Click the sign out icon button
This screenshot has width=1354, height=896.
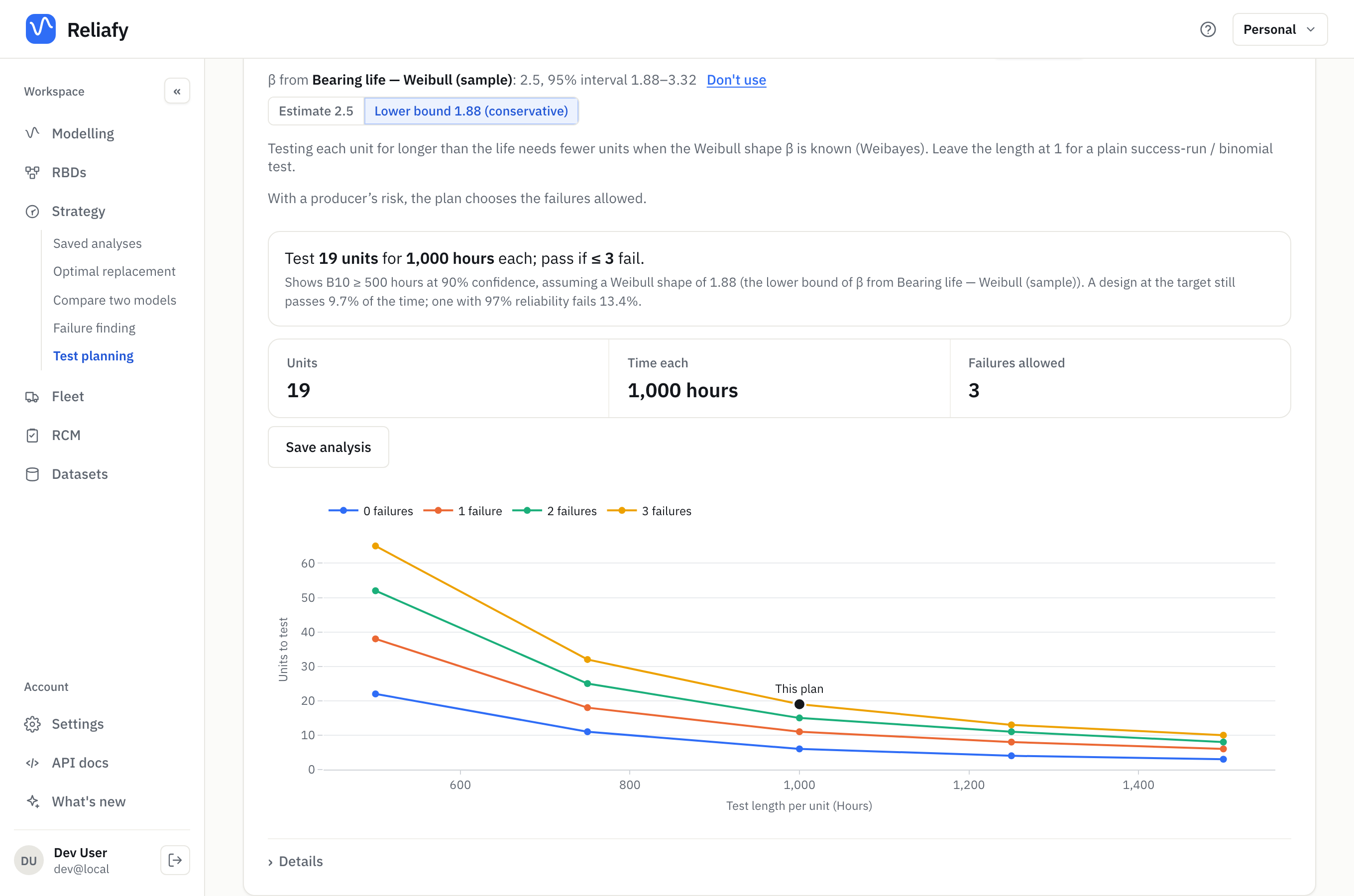(175, 860)
